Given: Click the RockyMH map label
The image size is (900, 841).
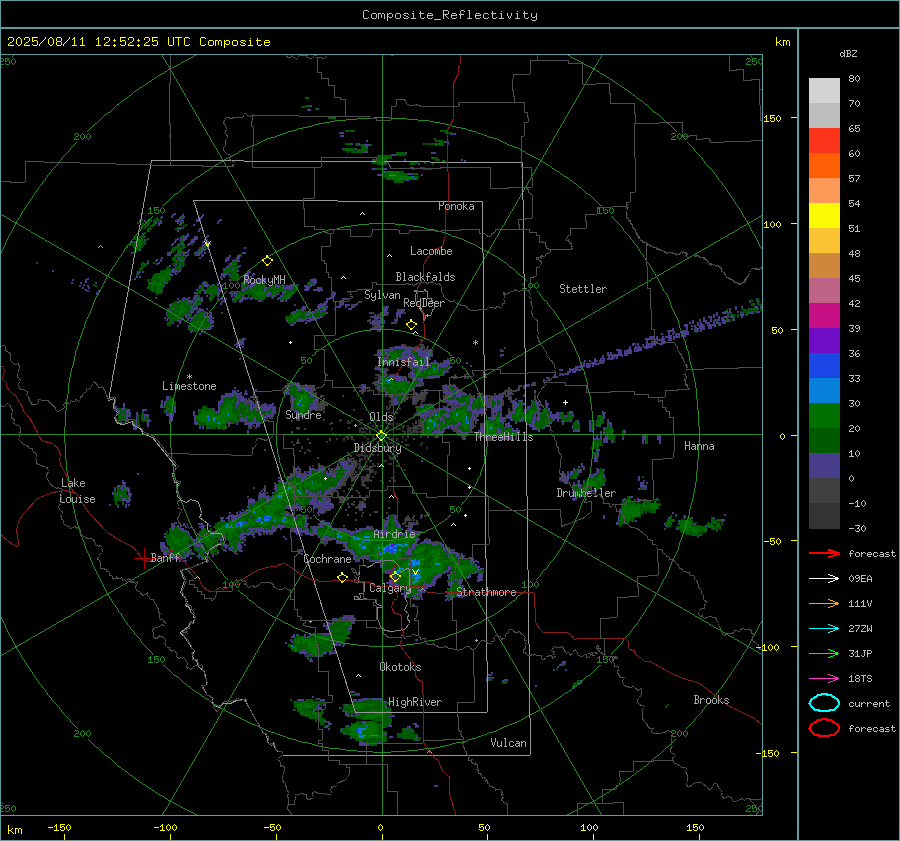Looking at the screenshot, I should [264, 280].
